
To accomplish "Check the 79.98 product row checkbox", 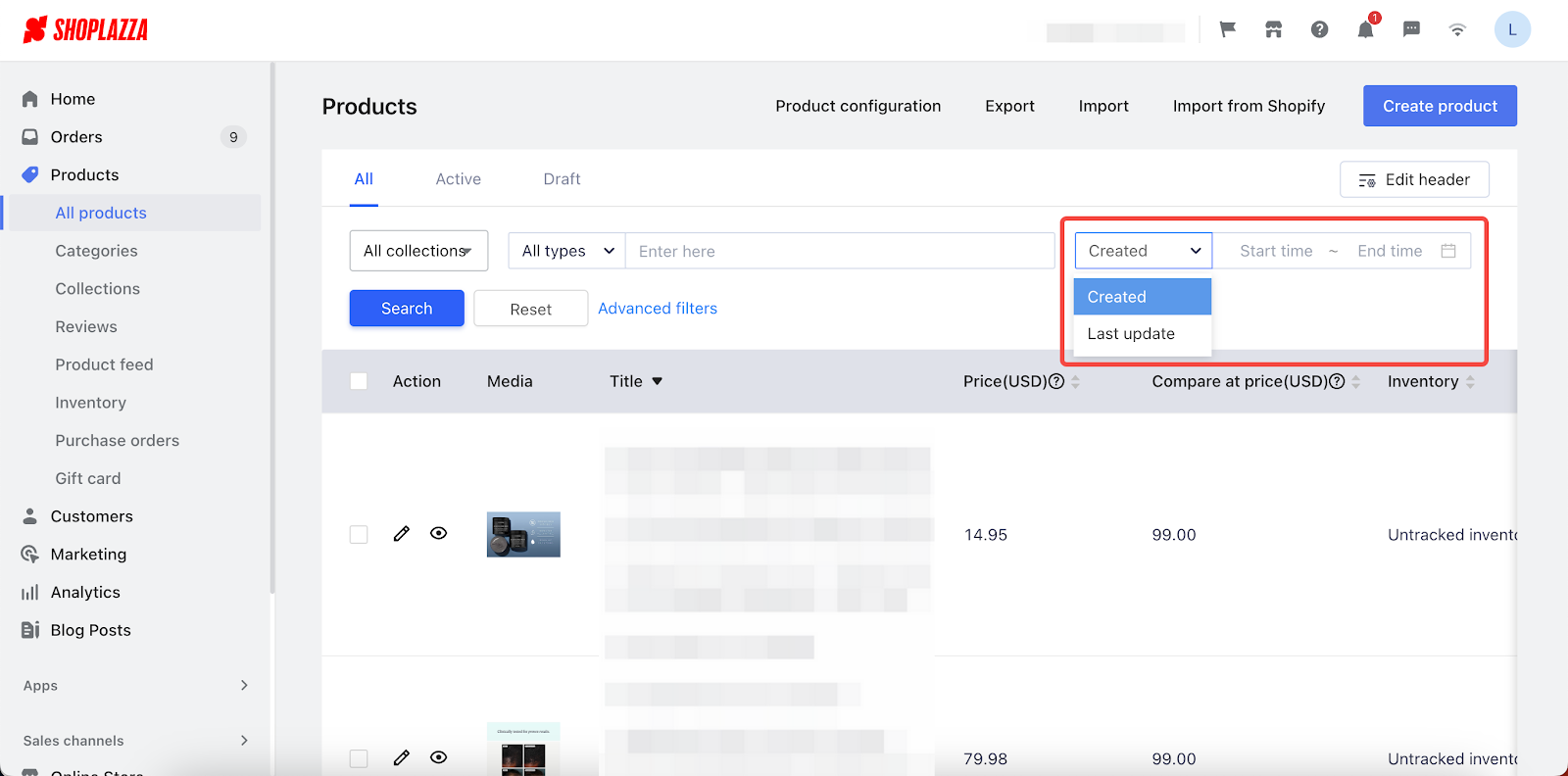I will tap(359, 758).
